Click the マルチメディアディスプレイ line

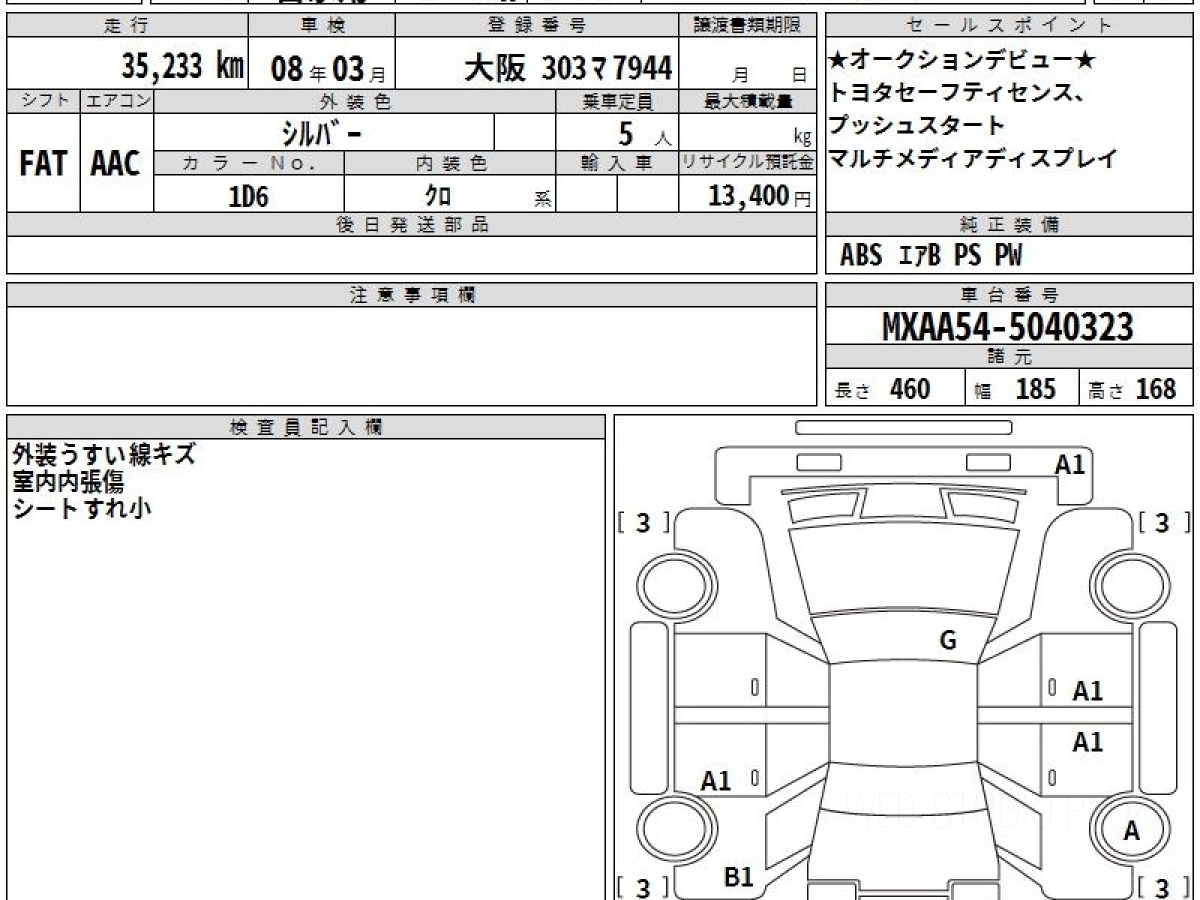coord(973,158)
